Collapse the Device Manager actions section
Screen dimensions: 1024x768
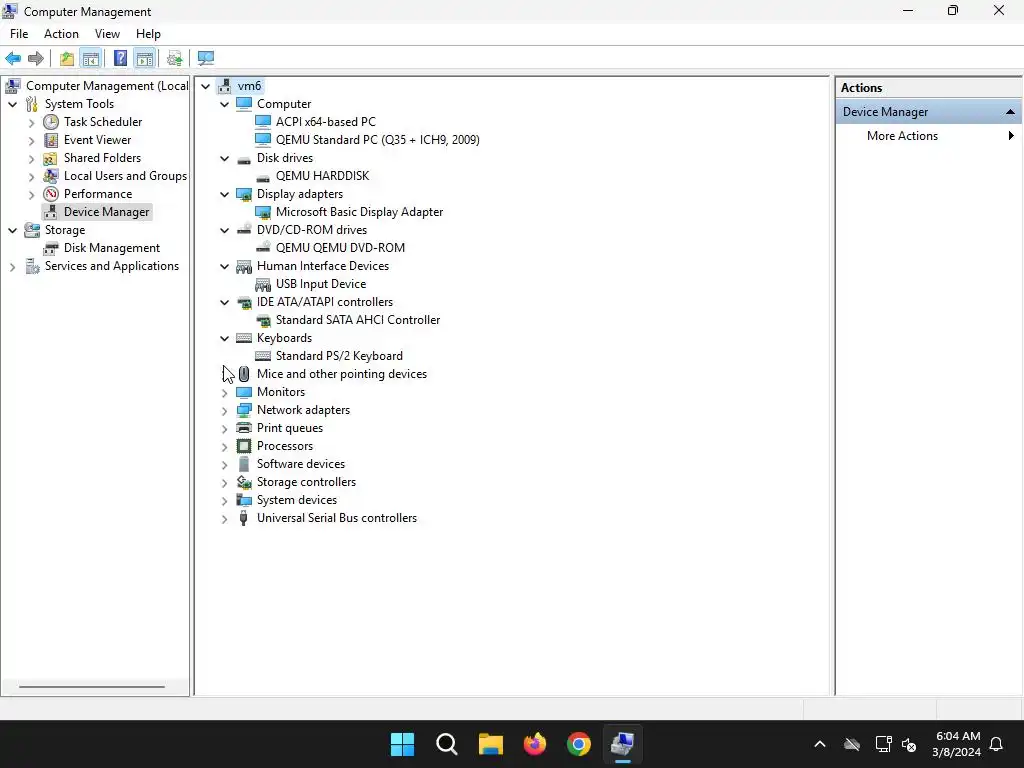[1010, 112]
